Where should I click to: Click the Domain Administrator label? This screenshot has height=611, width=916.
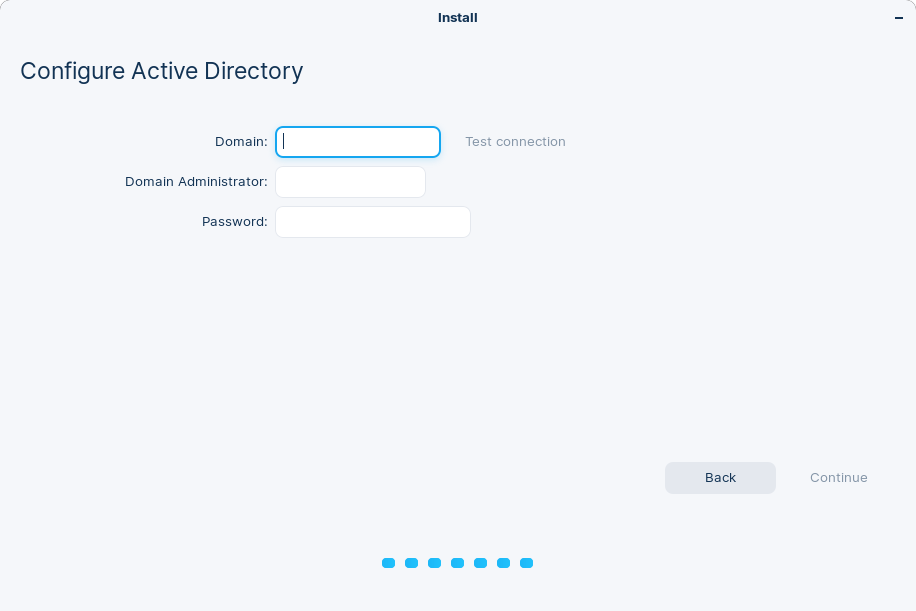tap(195, 181)
